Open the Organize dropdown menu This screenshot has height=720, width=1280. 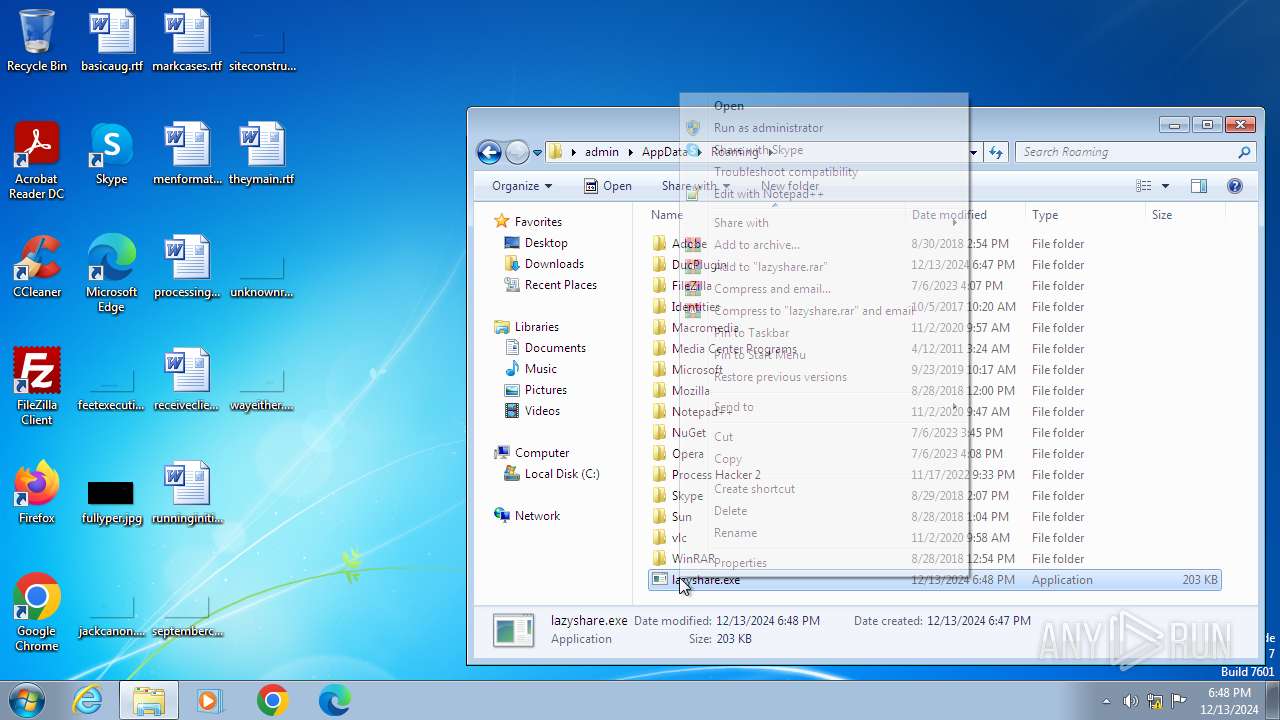(x=521, y=186)
